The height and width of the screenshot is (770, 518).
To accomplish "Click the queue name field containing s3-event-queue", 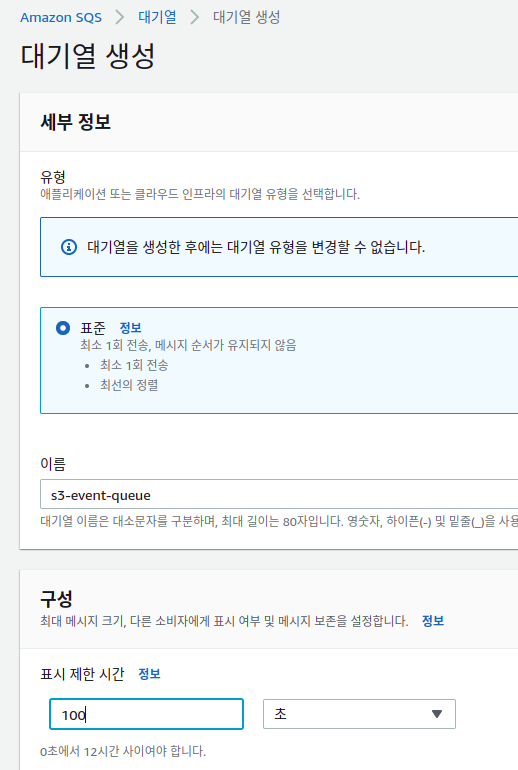I will (x=279, y=494).
